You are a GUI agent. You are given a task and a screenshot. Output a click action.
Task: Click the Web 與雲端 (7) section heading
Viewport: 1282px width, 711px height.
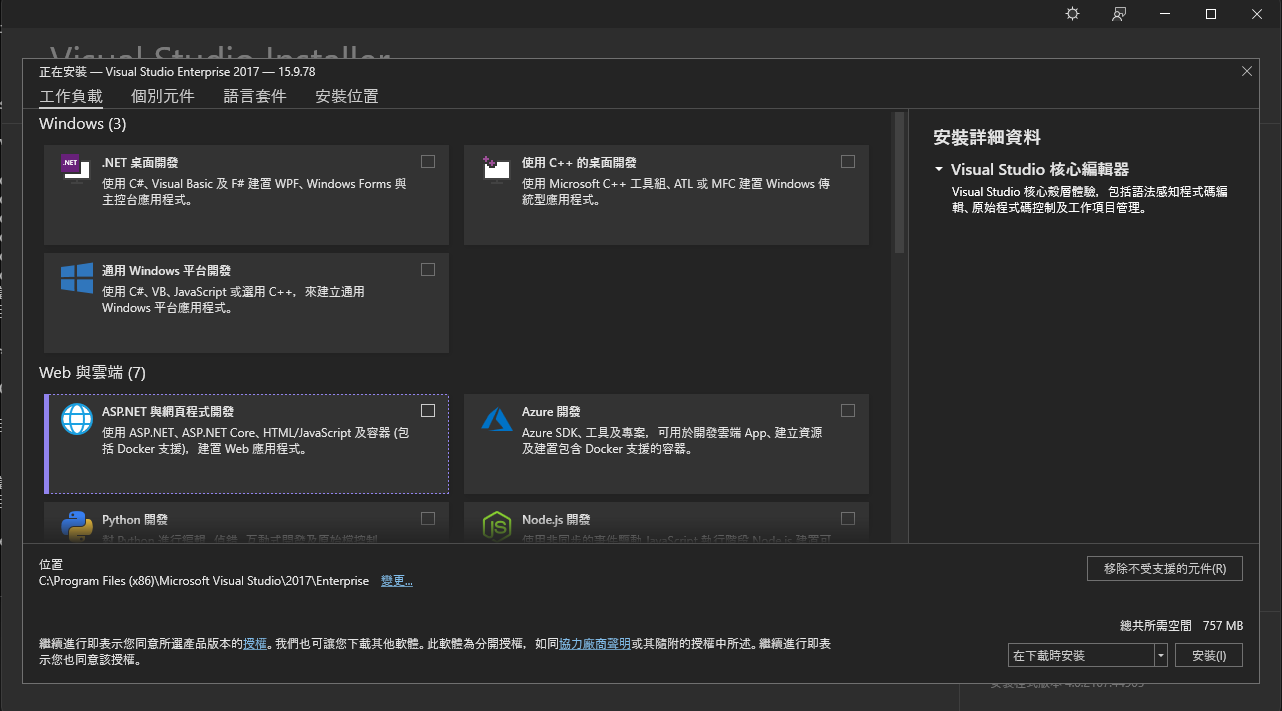point(93,373)
